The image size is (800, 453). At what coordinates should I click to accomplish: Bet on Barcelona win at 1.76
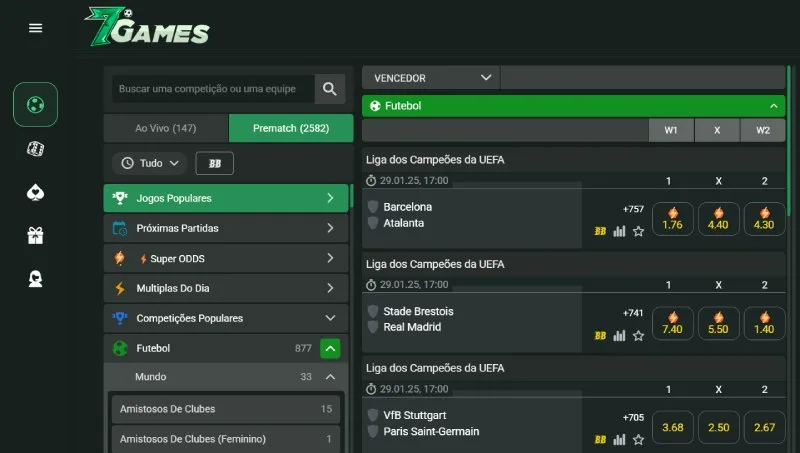pos(672,219)
